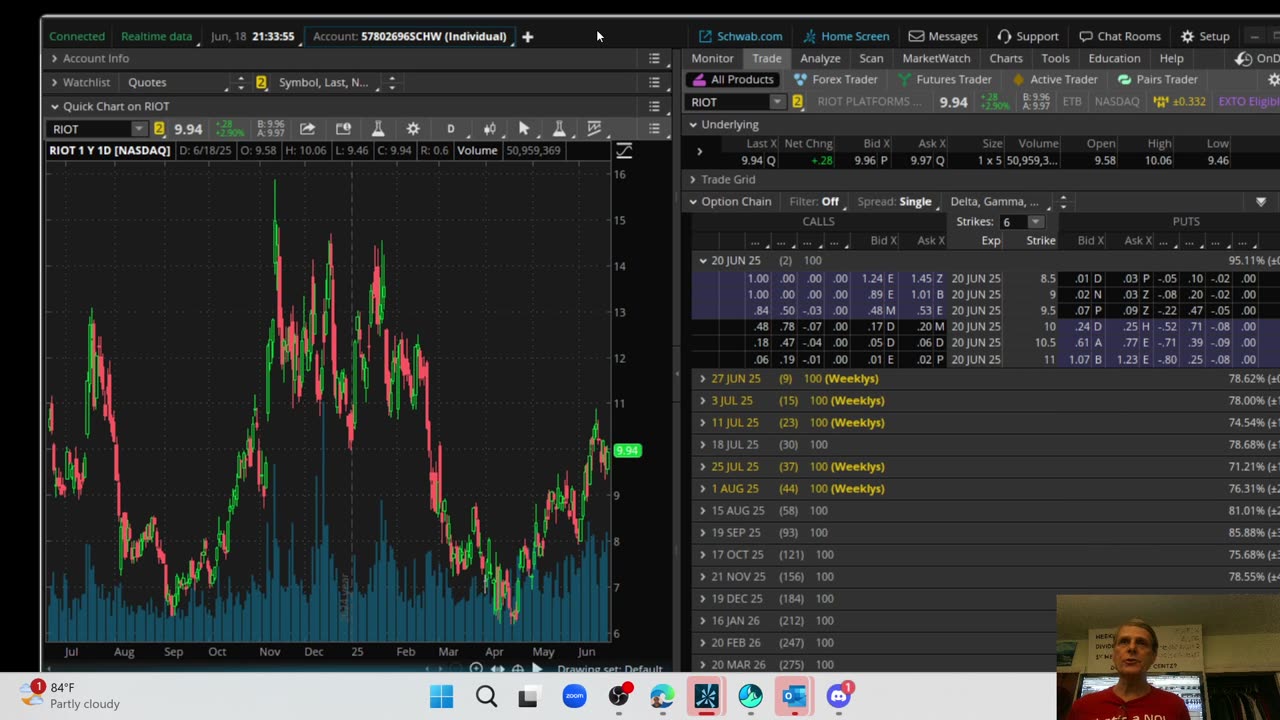Click the Schwab.com link
The image size is (1280, 720).
tap(740, 37)
